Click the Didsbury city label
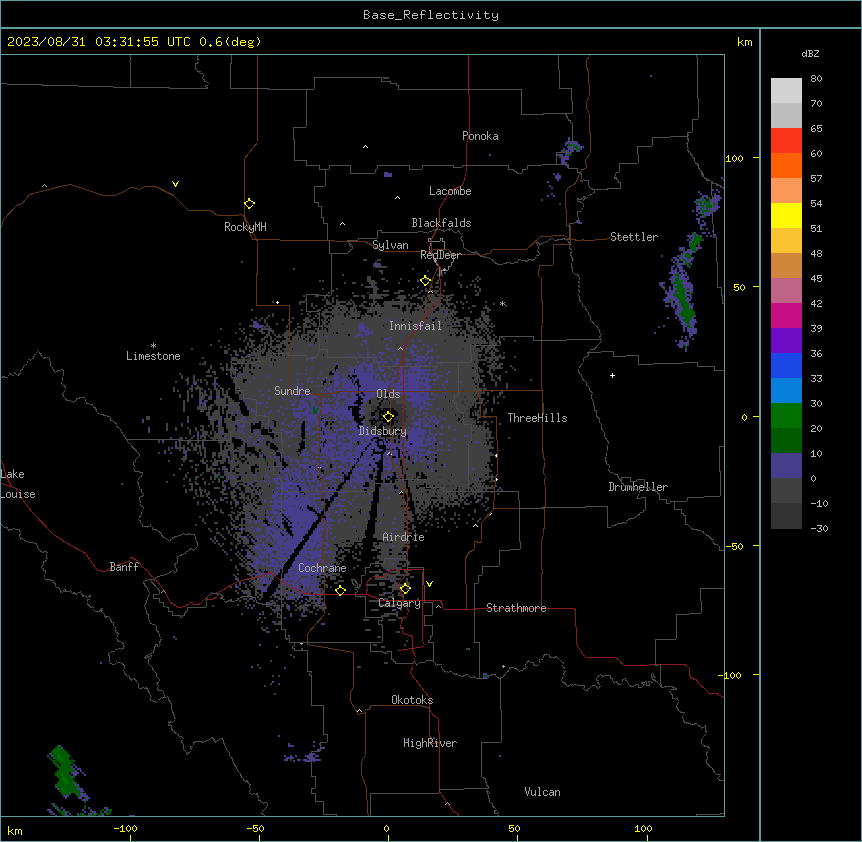The width and height of the screenshot is (862, 842). [x=383, y=431]
